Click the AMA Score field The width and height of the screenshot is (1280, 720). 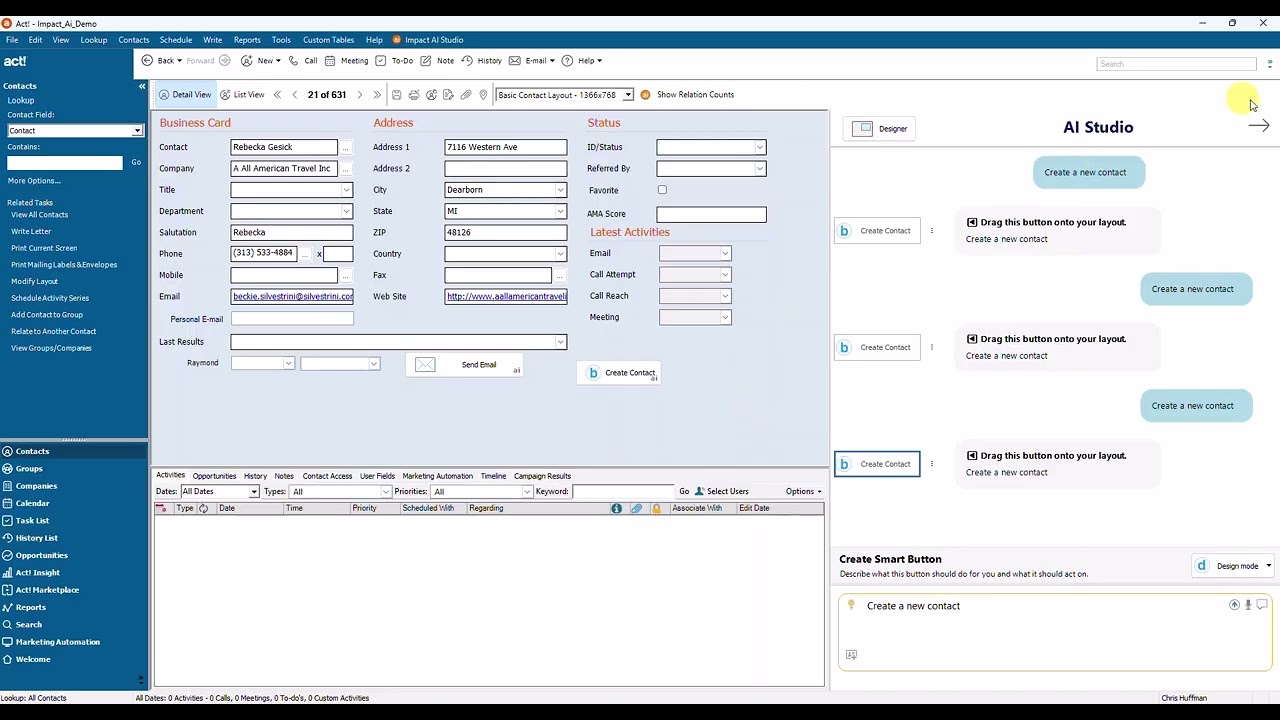tap(711, 214)
